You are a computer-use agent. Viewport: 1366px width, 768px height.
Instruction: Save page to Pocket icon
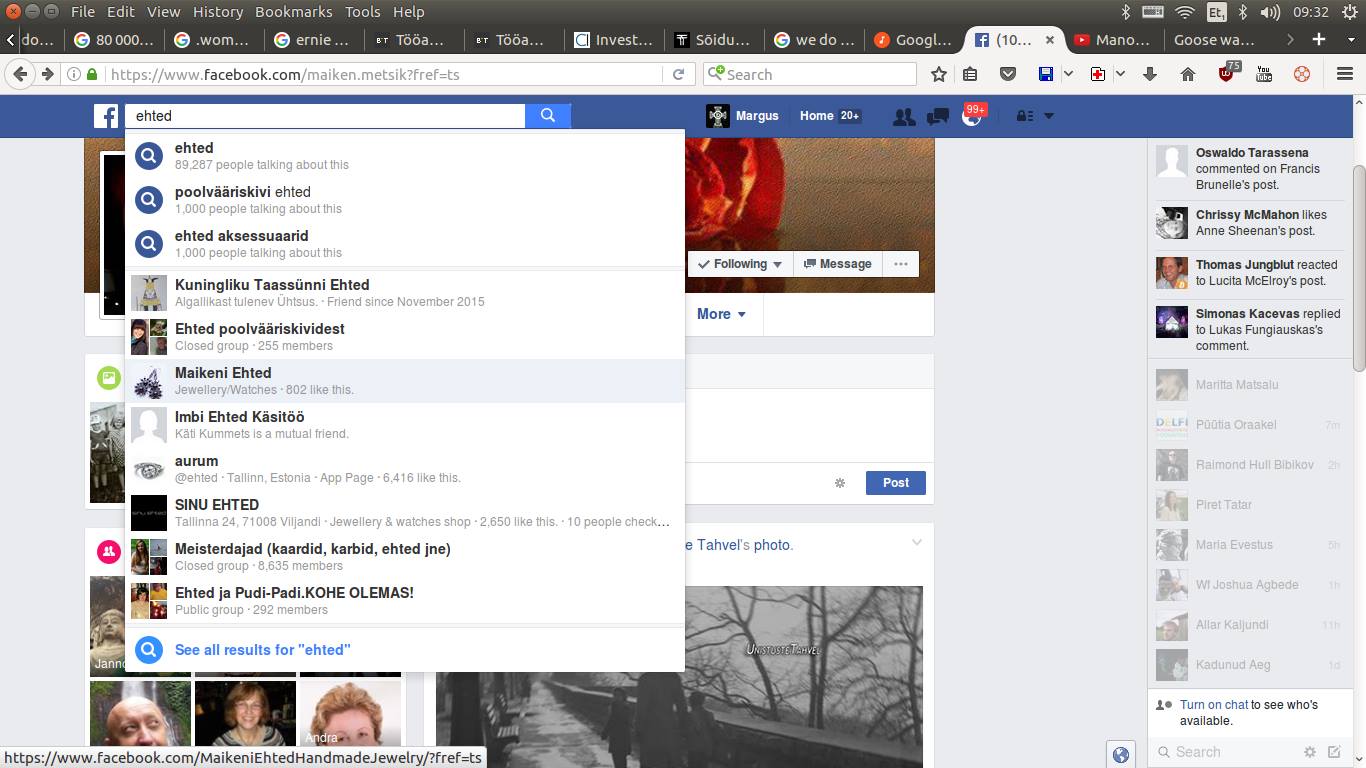(x=1008, y=74)
